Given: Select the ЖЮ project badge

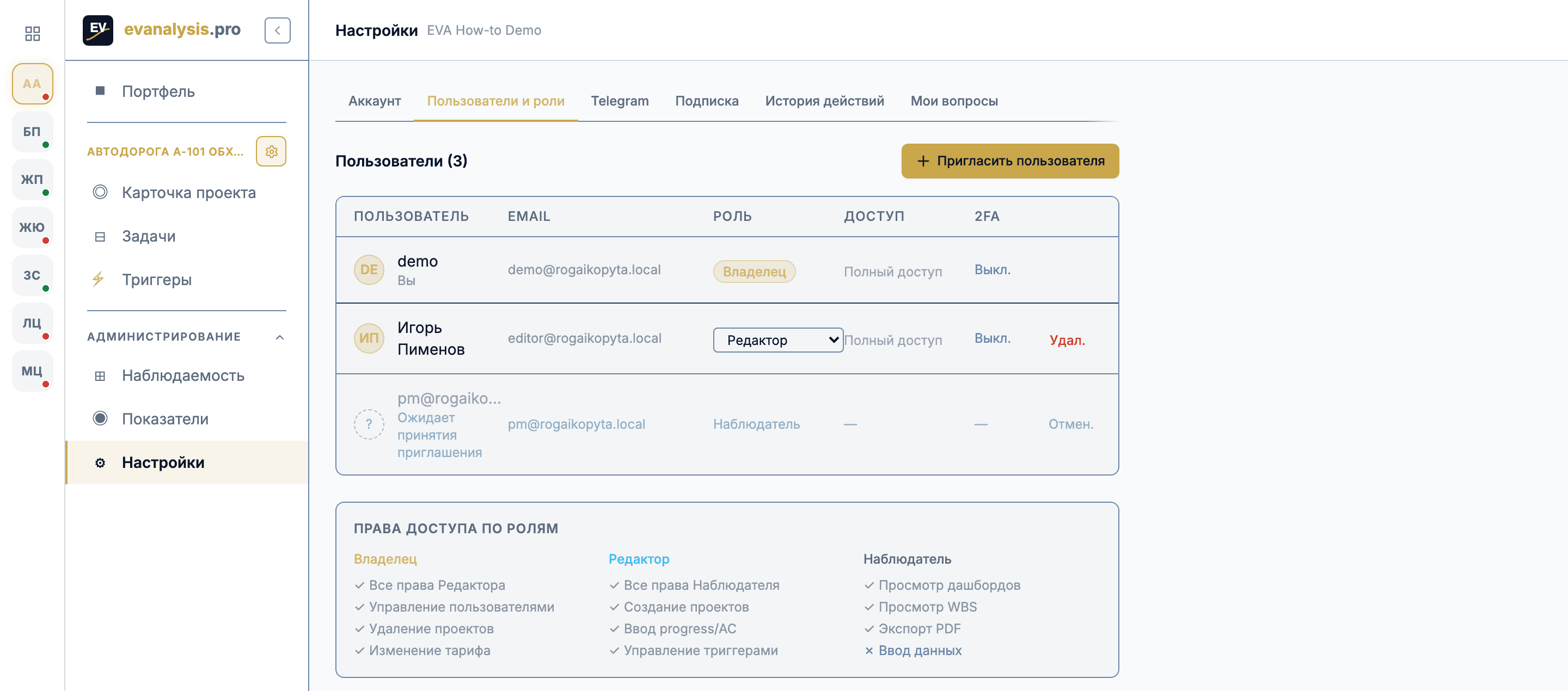Looking at the screenshot, I should click(32, 227).
